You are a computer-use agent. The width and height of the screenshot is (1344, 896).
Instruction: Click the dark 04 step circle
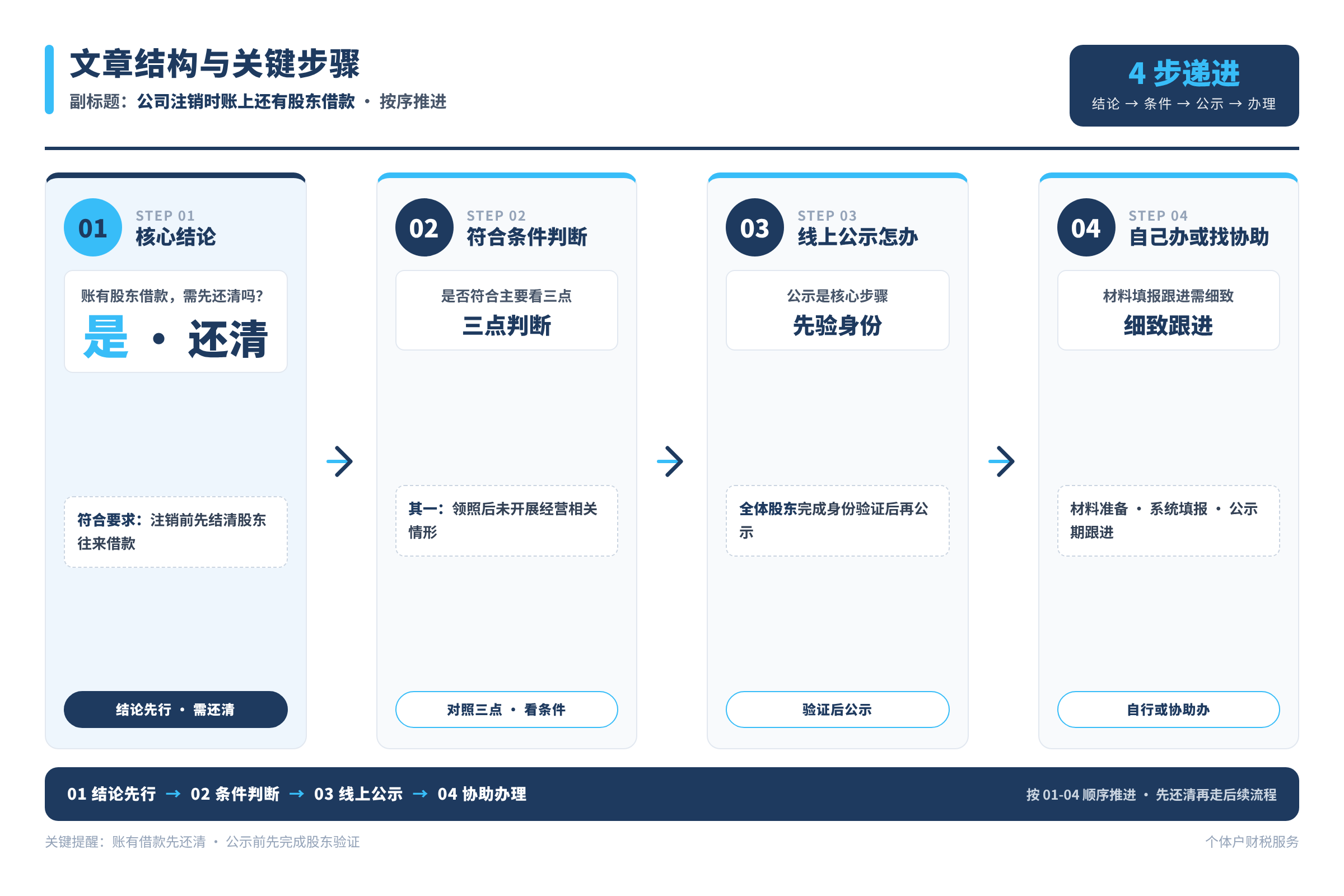1086,227
